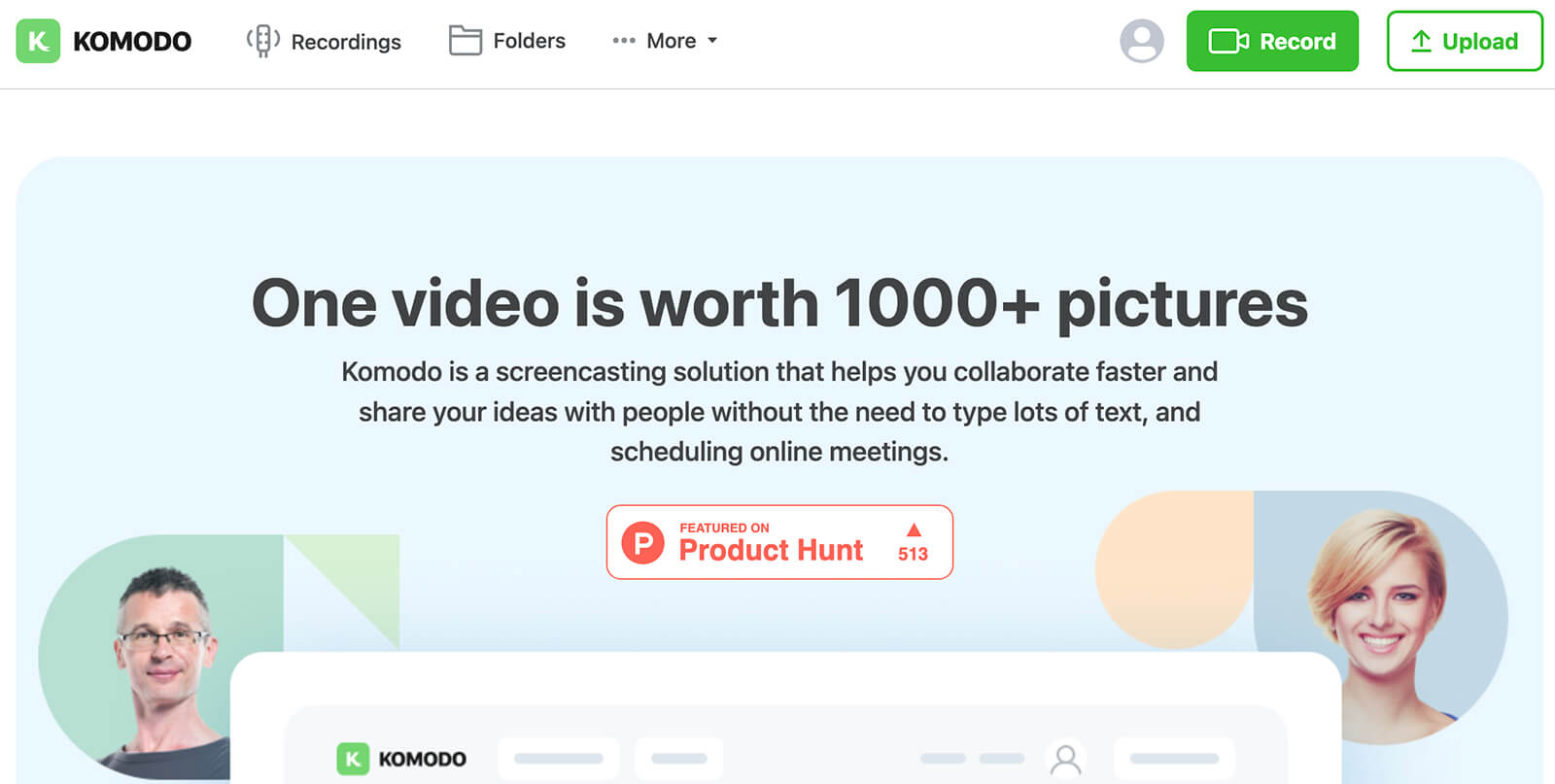Click the green Komodo K logo icon
The height and width of the screenshot is (784, 1555).
(x=38, y=41)
